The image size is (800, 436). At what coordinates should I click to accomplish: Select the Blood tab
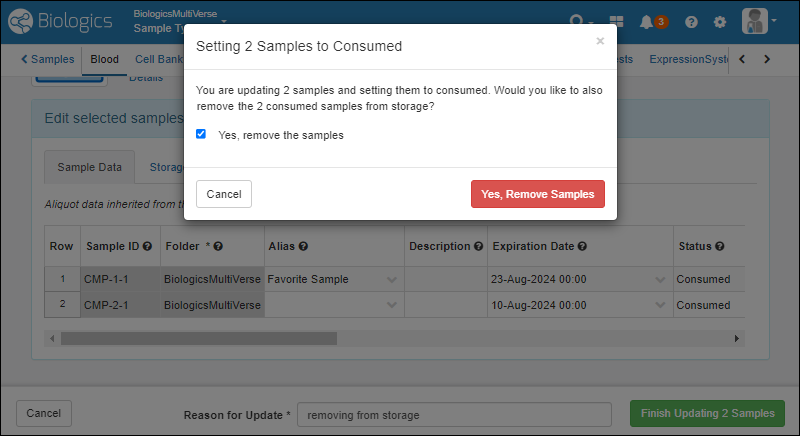tap(104, 59)
